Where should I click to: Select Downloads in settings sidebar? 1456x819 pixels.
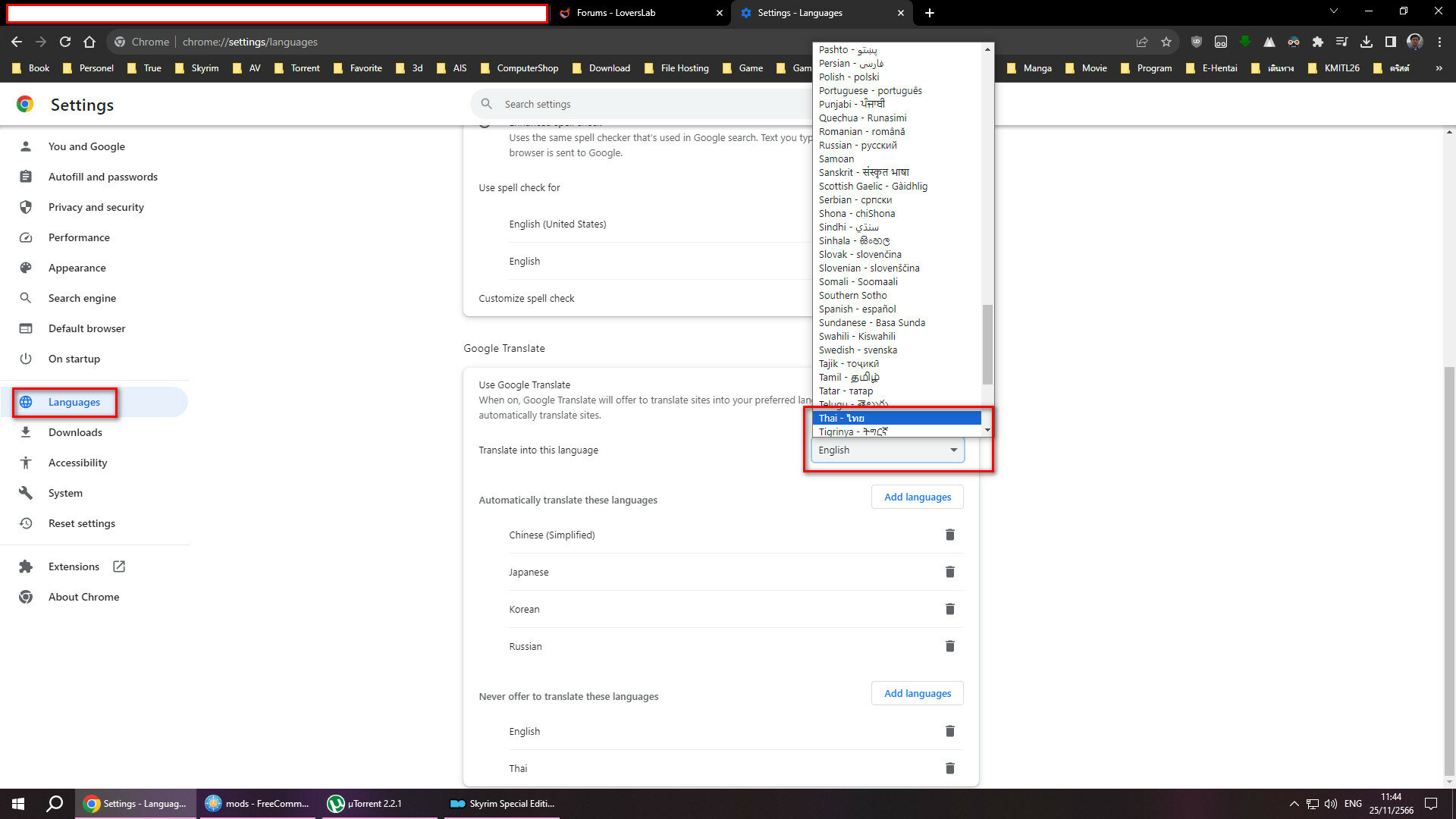click(x=94, y=432)
